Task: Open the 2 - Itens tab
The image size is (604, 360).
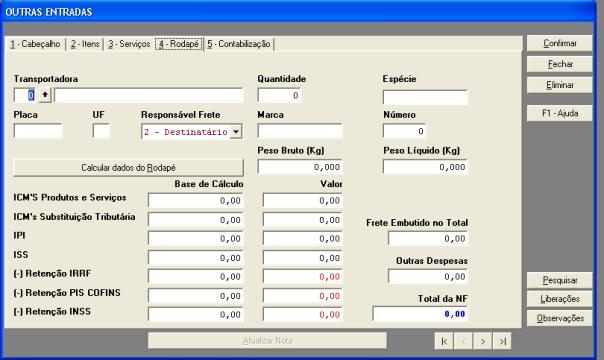Action: coord(85,44)
